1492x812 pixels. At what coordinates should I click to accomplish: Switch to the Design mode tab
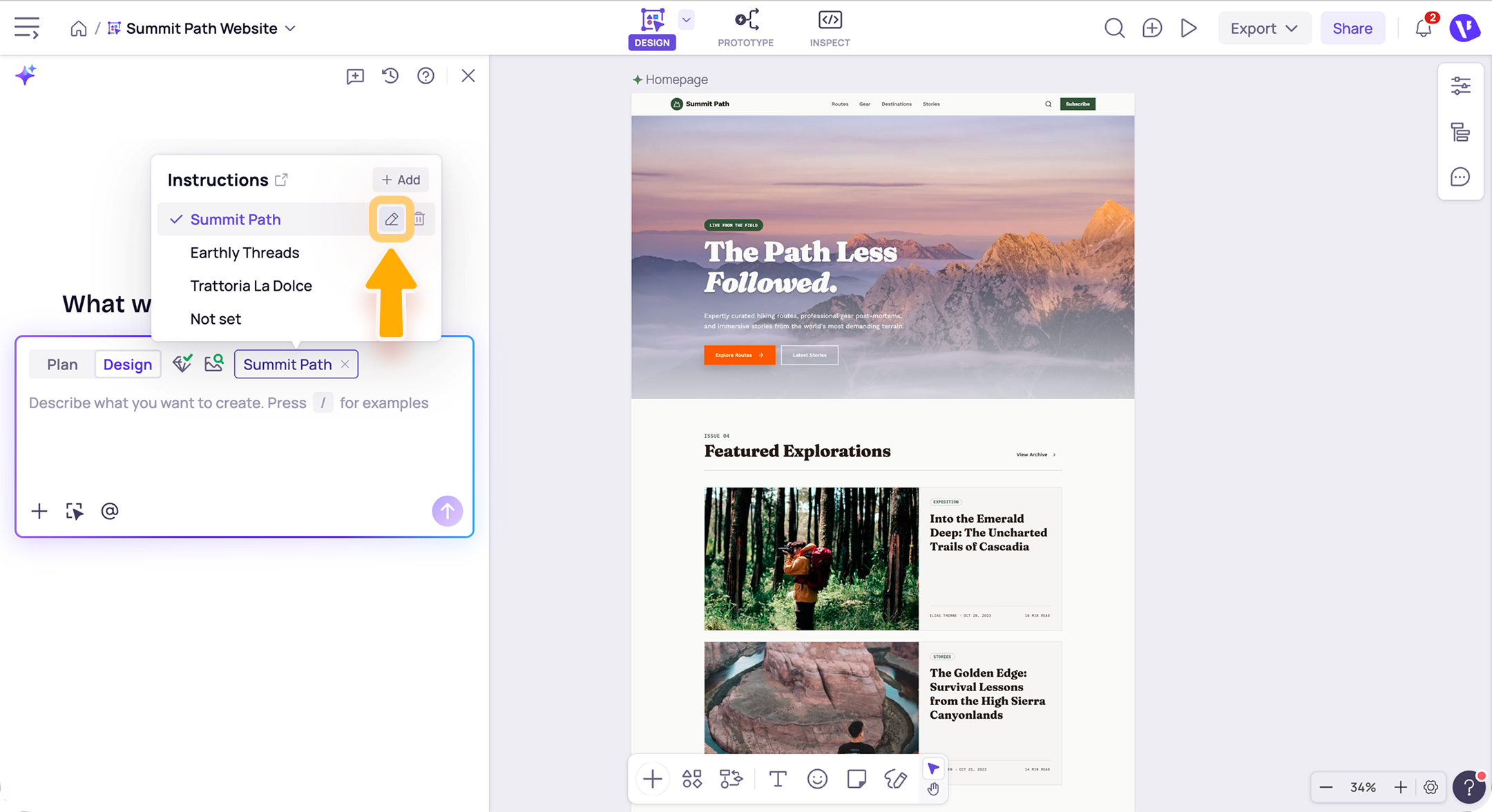(x=652, y=28)
